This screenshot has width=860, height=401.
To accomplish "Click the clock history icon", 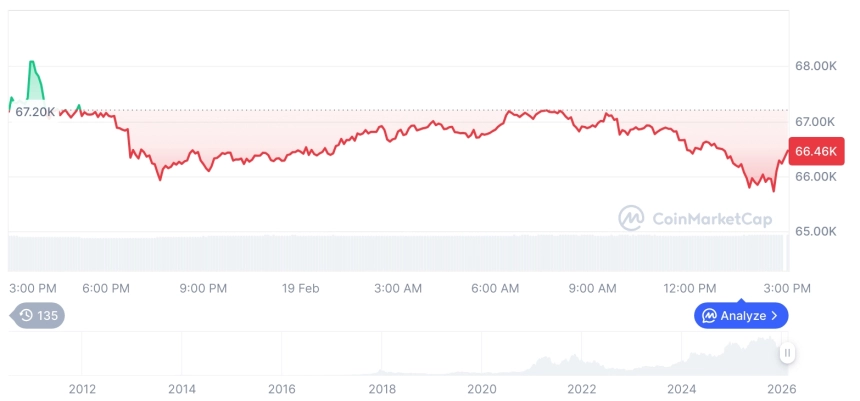I will 26,315.
